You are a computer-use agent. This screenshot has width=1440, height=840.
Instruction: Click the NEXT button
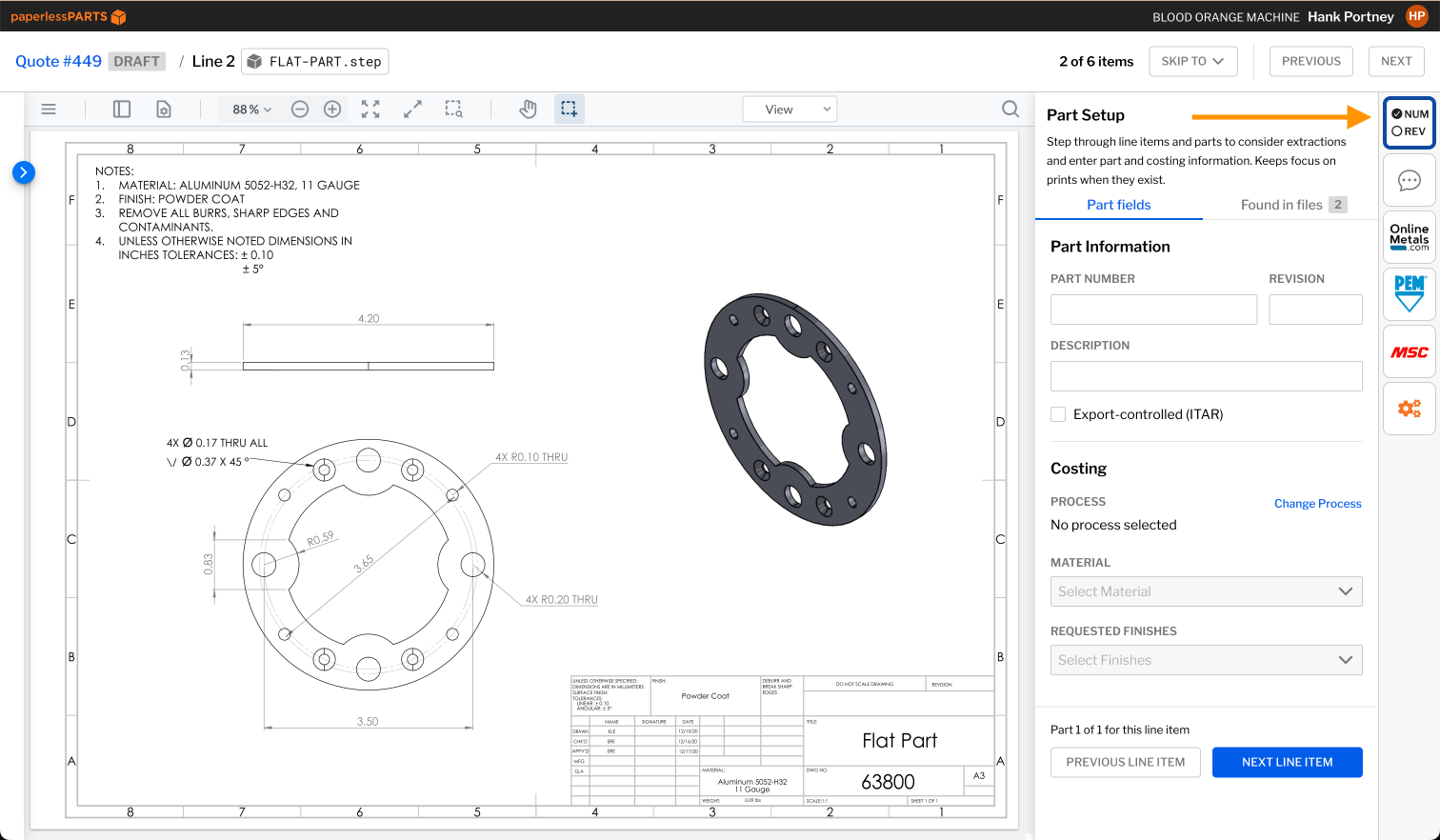click(x=1397, y=61)
